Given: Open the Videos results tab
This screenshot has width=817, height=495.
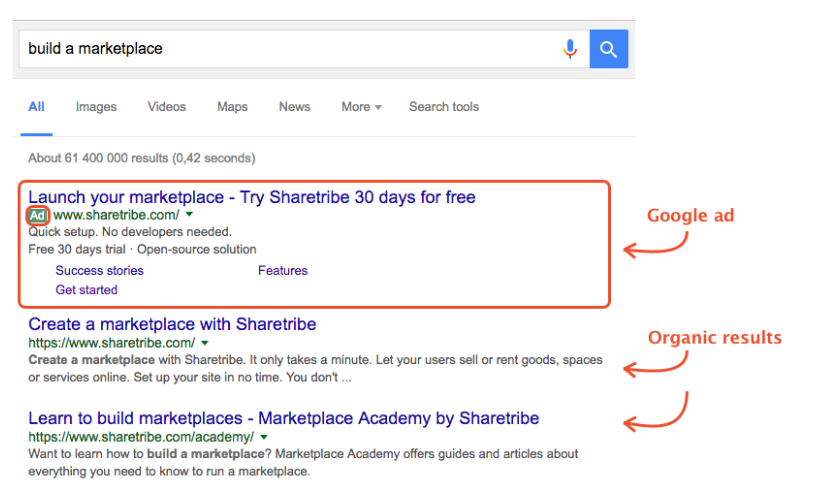Looking at the screenshot, I should coord(167,107).
